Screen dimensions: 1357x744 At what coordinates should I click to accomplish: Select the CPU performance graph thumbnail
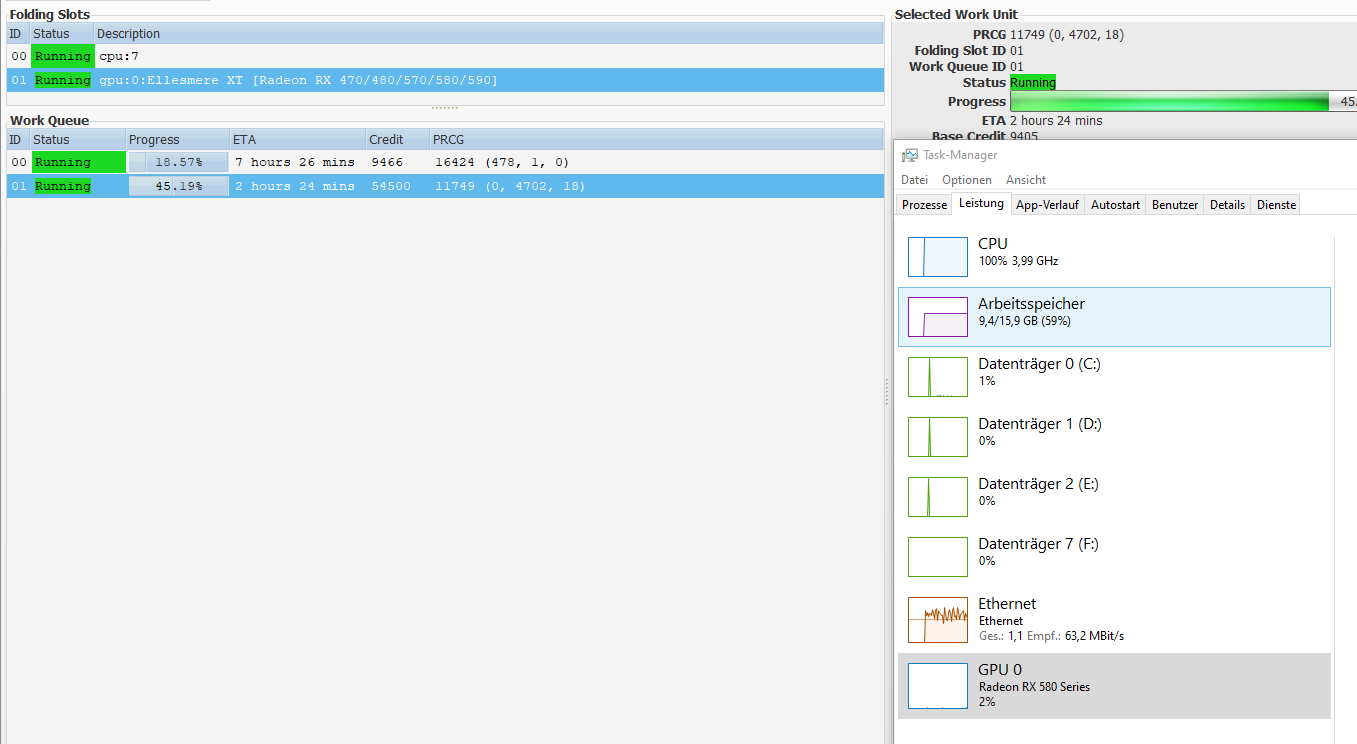[x=938, y=257]
